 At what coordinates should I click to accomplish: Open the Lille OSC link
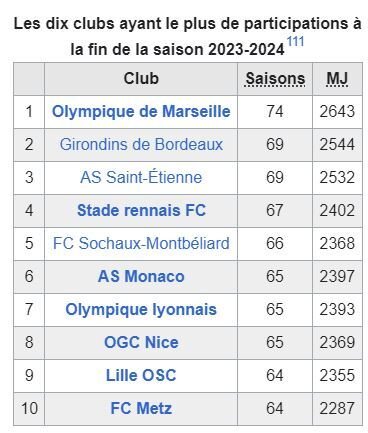point(141,375)
